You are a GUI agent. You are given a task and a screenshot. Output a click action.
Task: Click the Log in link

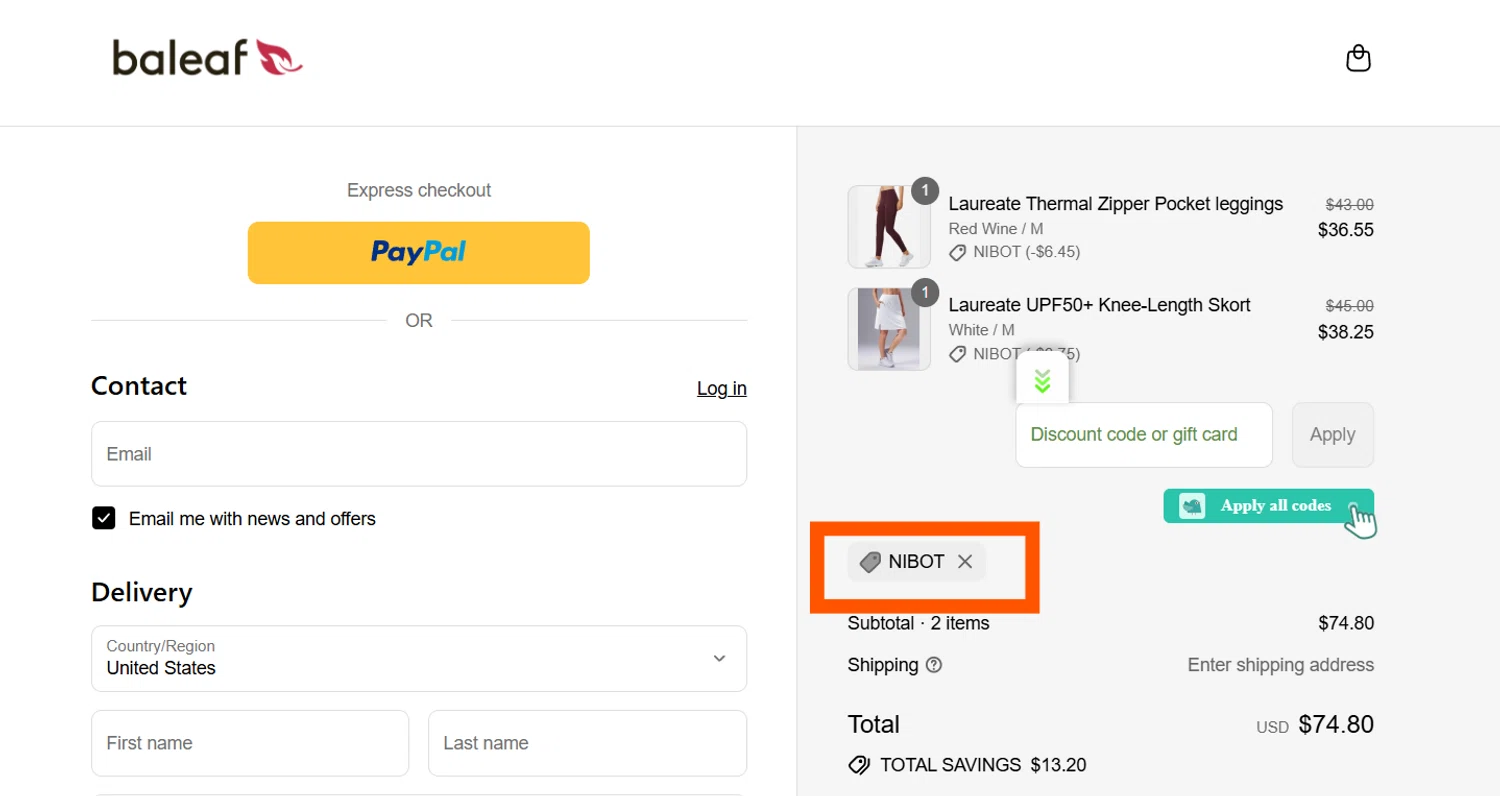tap(722, 389)
